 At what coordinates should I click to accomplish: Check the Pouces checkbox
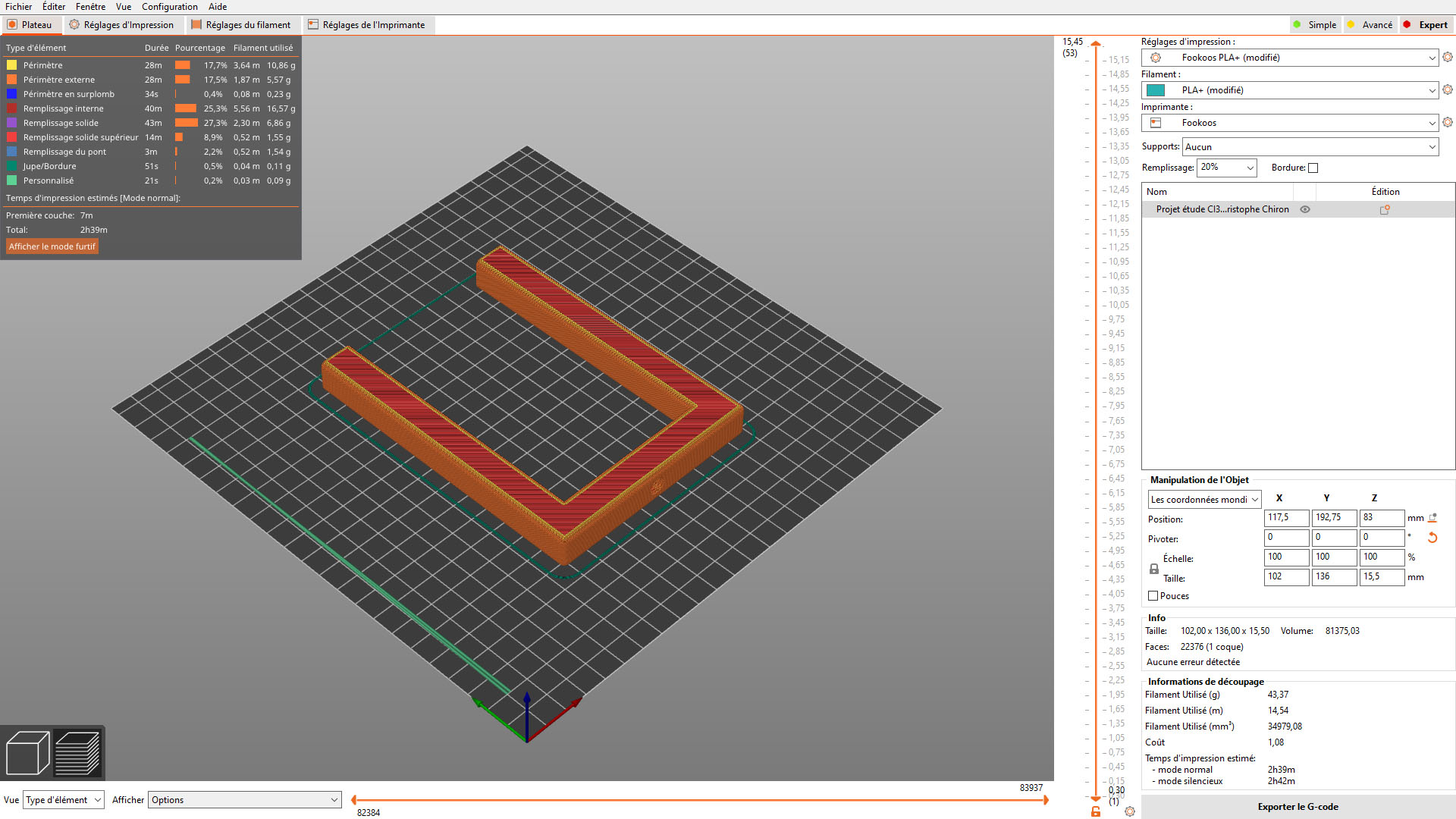(x=1153, y=596)
